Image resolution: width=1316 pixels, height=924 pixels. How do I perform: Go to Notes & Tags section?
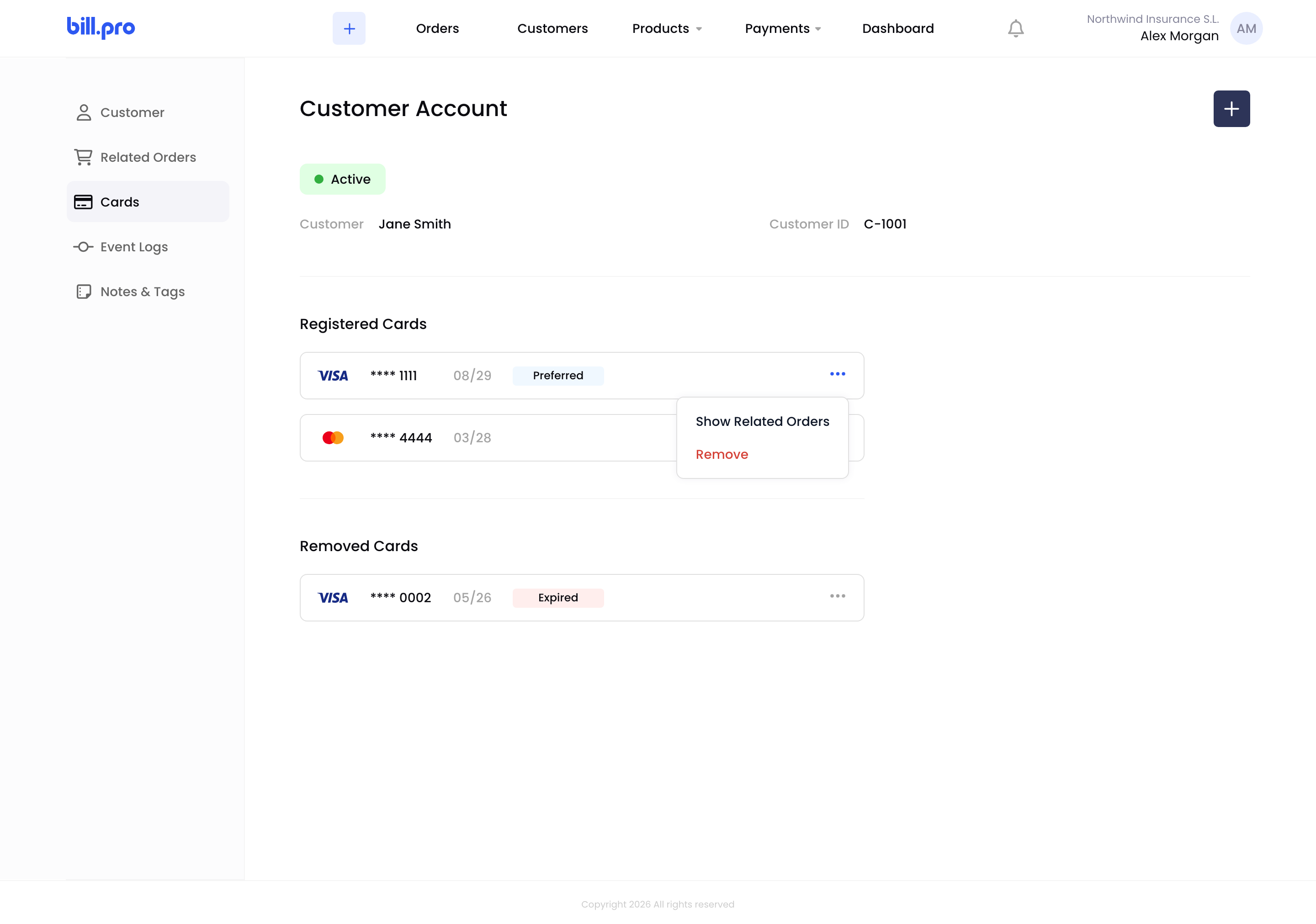148,292
